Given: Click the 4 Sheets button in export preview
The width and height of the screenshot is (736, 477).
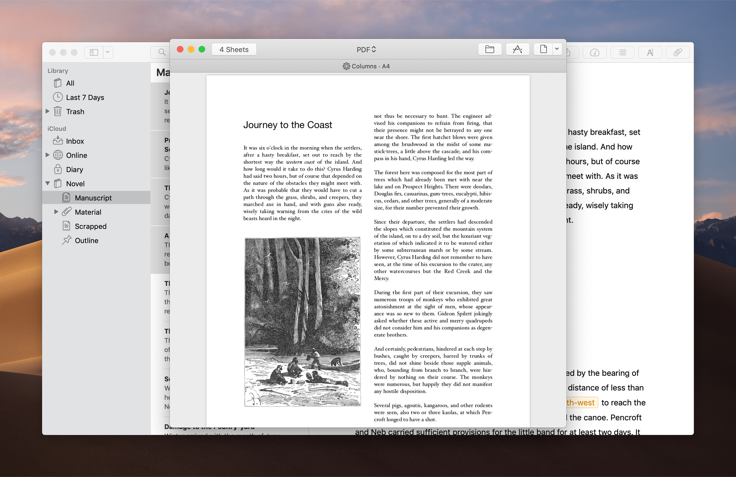Looking at the screenshot, I should point(234,49).
